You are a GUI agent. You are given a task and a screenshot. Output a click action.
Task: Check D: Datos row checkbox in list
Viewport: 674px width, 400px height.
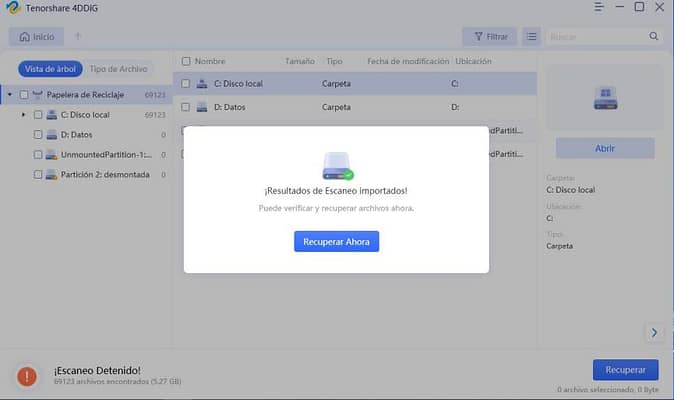[x=185, y=107]
